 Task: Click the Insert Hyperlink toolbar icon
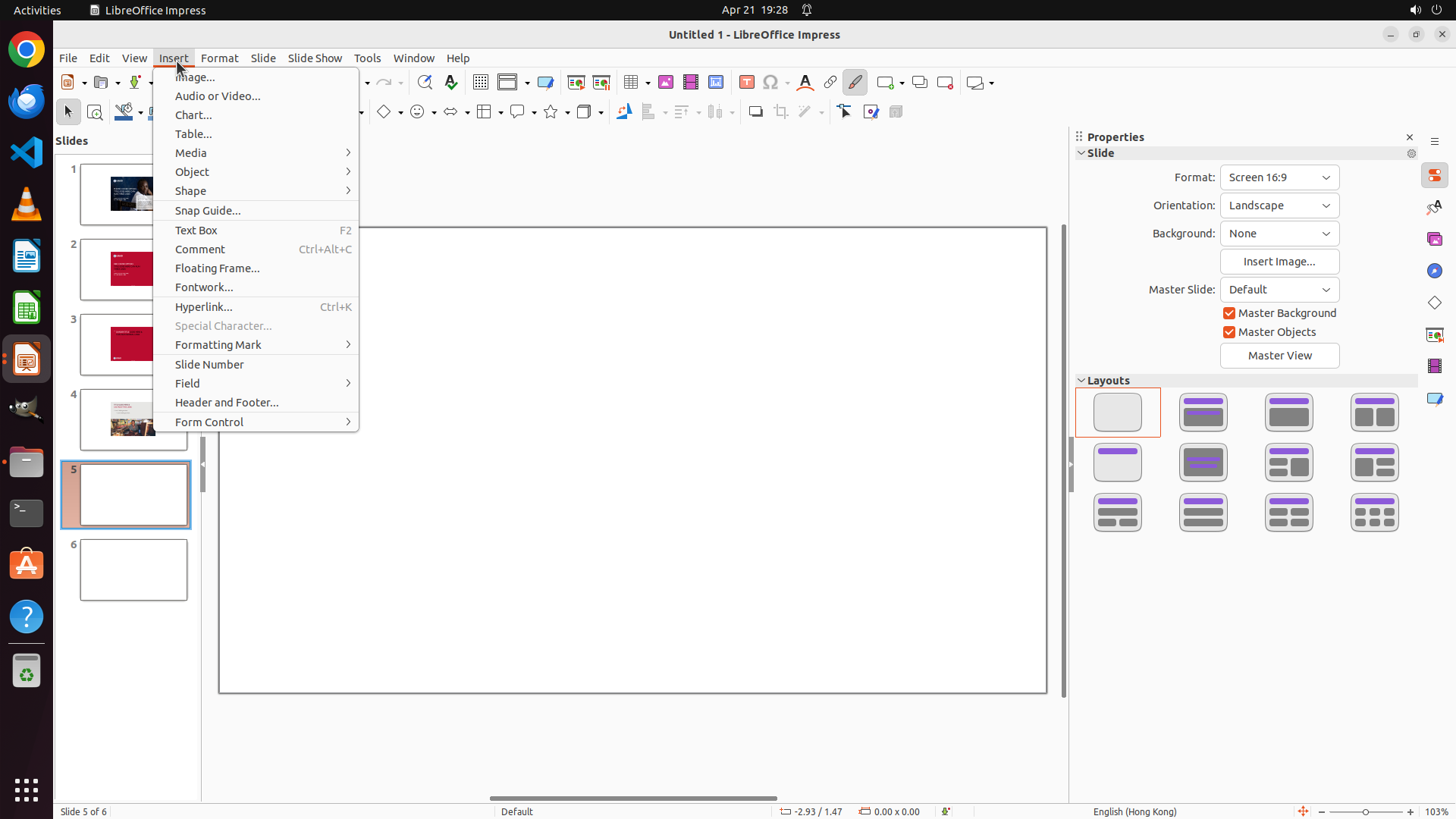click(x=830, y=82)
